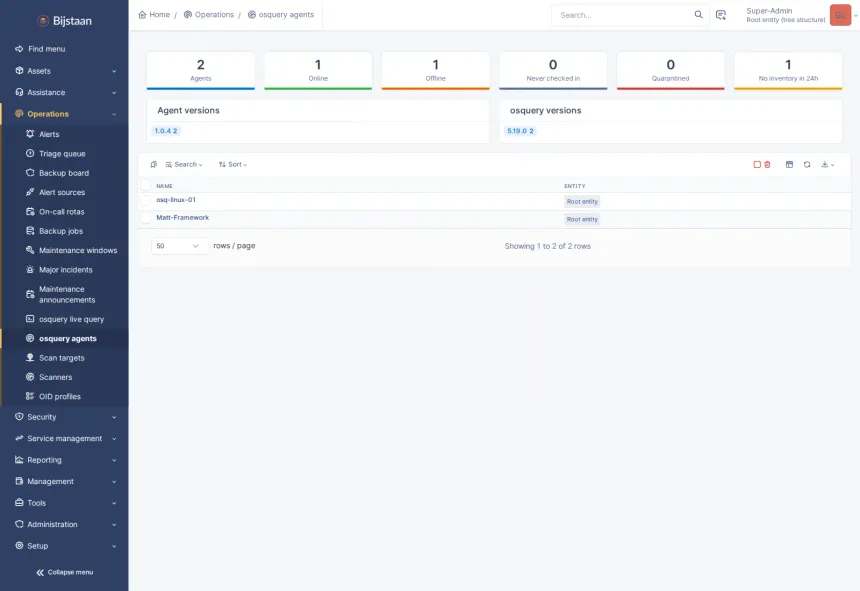Collapse the Operations menu

[x=64, y=113]
